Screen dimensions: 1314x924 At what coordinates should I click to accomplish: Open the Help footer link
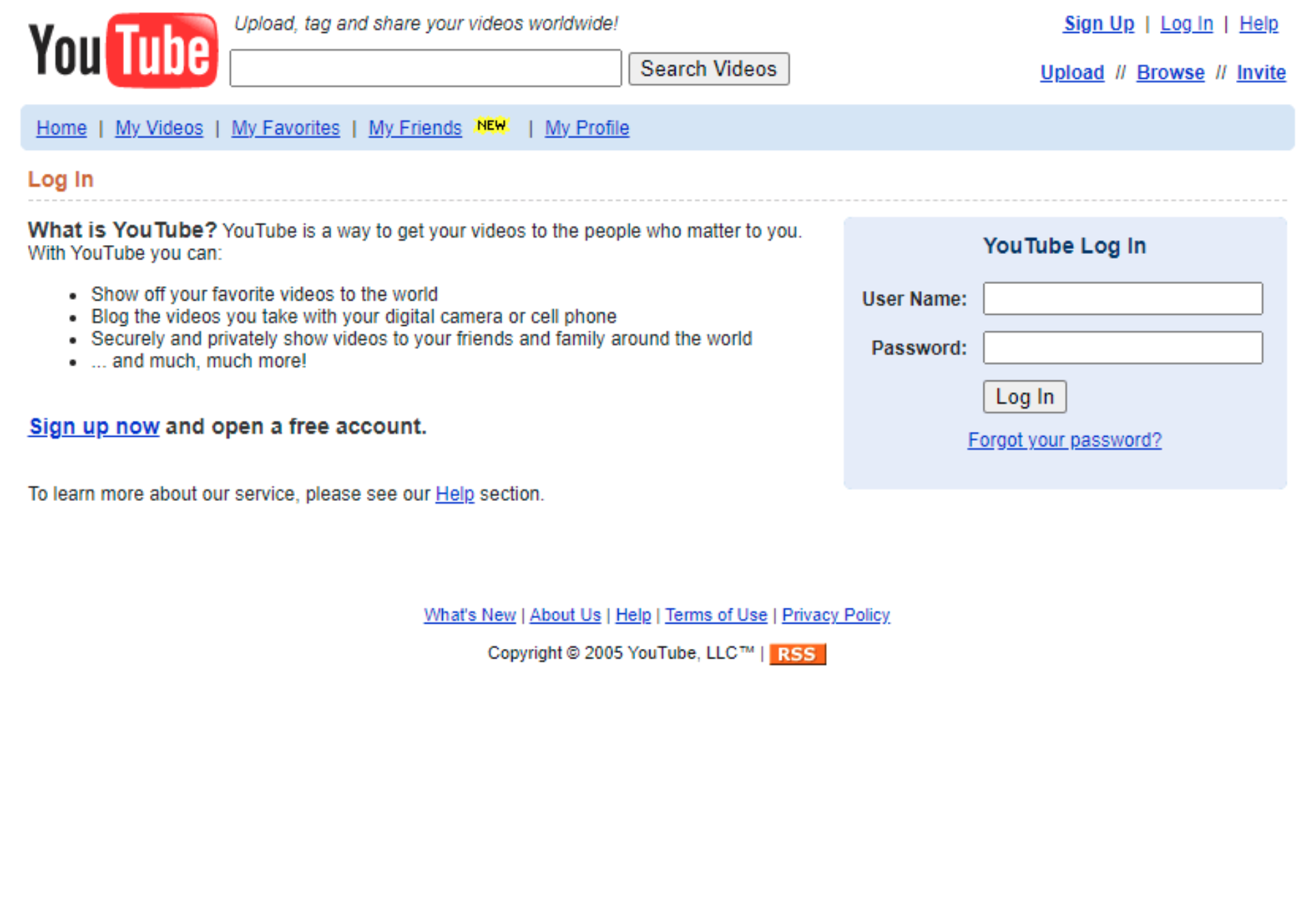(x=633, y=615)
